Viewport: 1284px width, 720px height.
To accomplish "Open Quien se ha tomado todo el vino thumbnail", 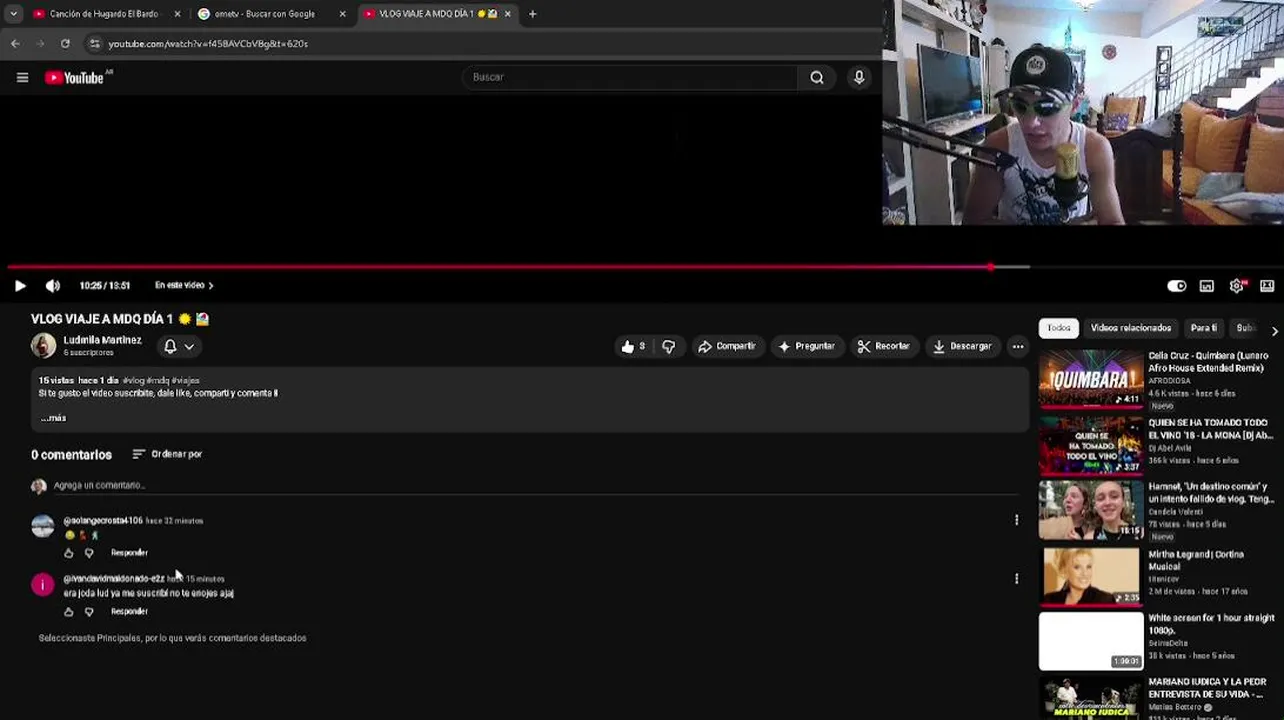I will (1091, 446).
